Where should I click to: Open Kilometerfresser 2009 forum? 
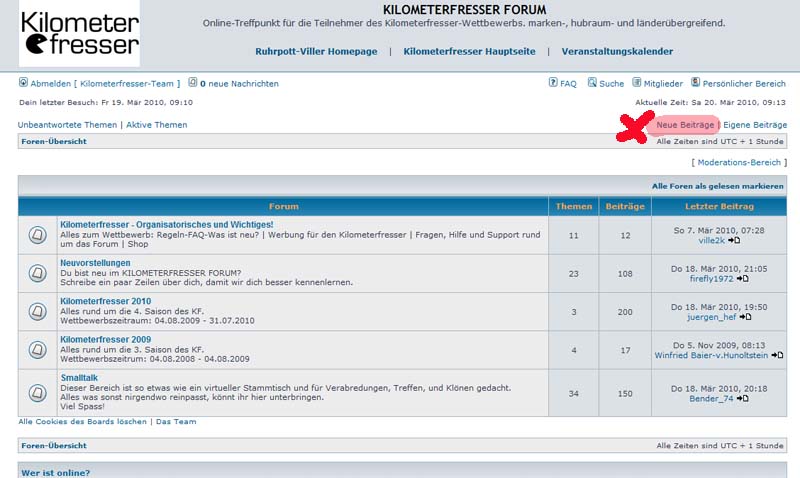pos(105,339)
